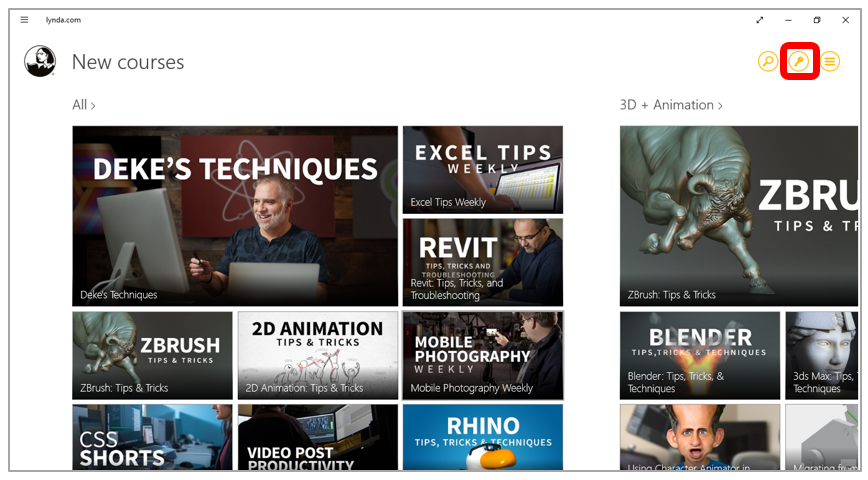Open Video Post Productivity course tile

(x=318, y=437)
